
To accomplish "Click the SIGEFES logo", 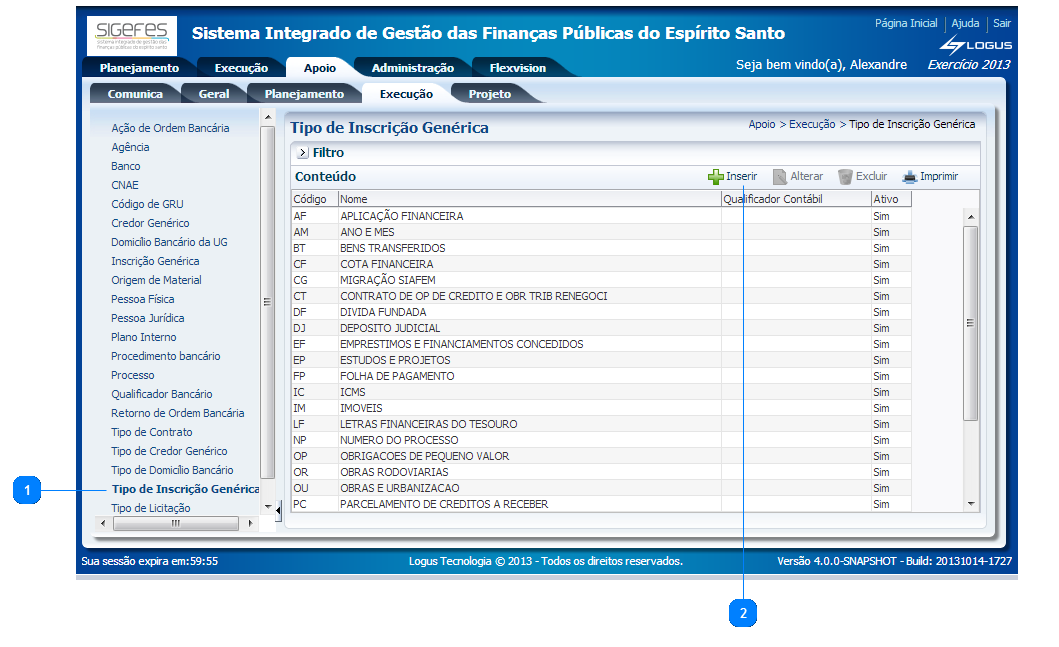I will click(132, 35).
